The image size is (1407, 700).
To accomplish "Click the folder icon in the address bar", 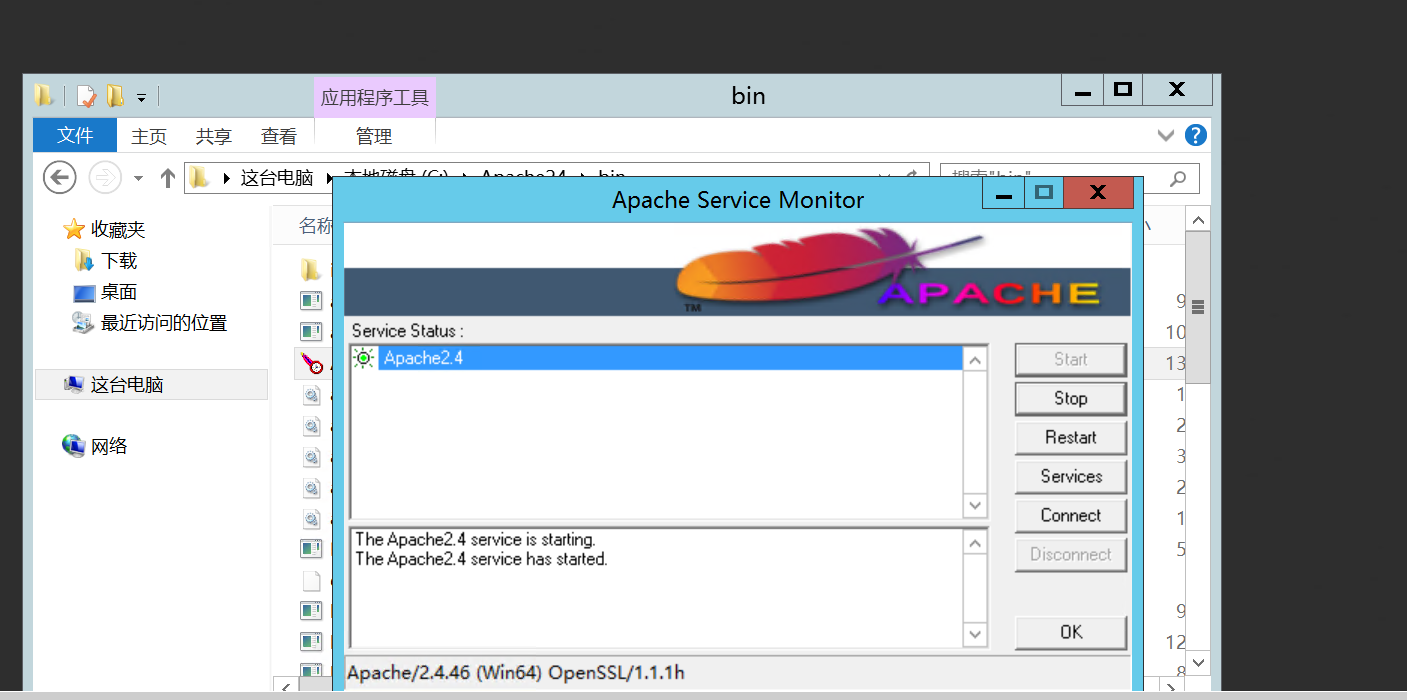I will tap(200, 178).
